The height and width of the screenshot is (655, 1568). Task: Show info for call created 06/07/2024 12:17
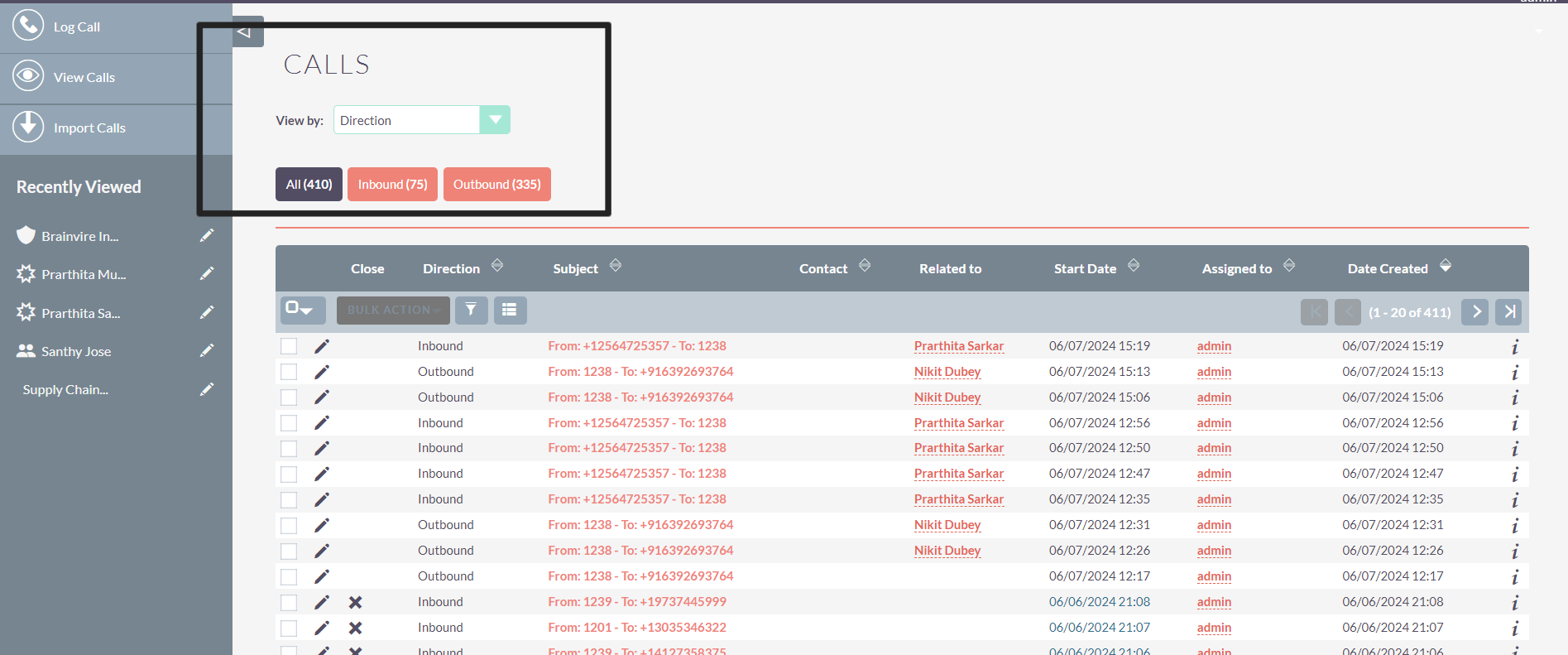coord(1514,577)
